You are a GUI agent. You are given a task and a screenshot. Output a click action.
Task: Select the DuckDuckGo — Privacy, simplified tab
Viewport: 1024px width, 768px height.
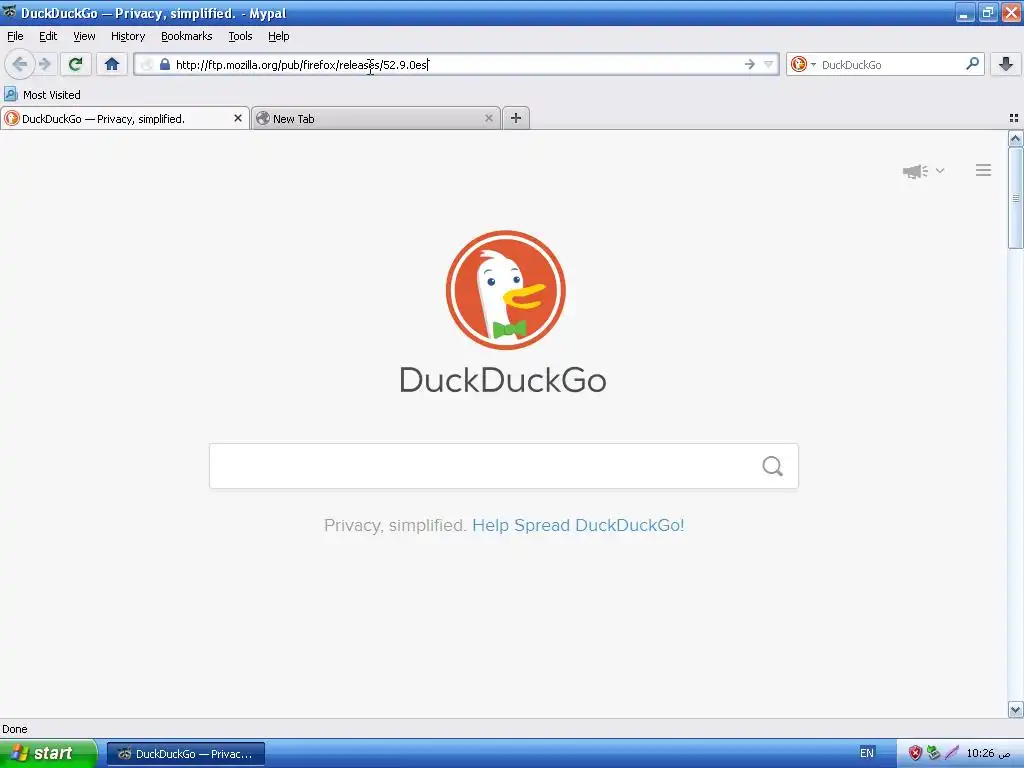coord(124,118)
